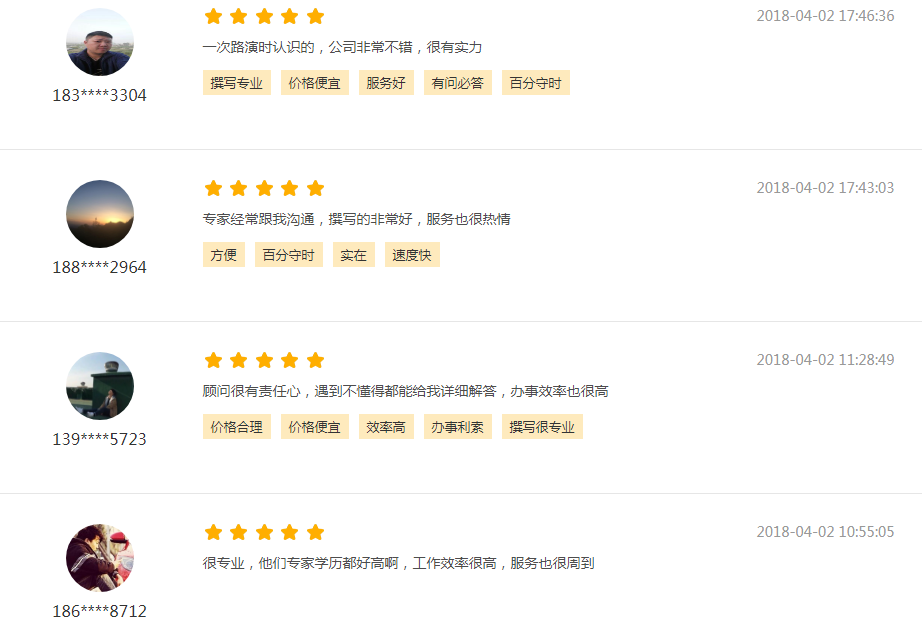This screenshot has height=636, width=922.
Task: Select the 办事利索 tag
Action: 458,427
